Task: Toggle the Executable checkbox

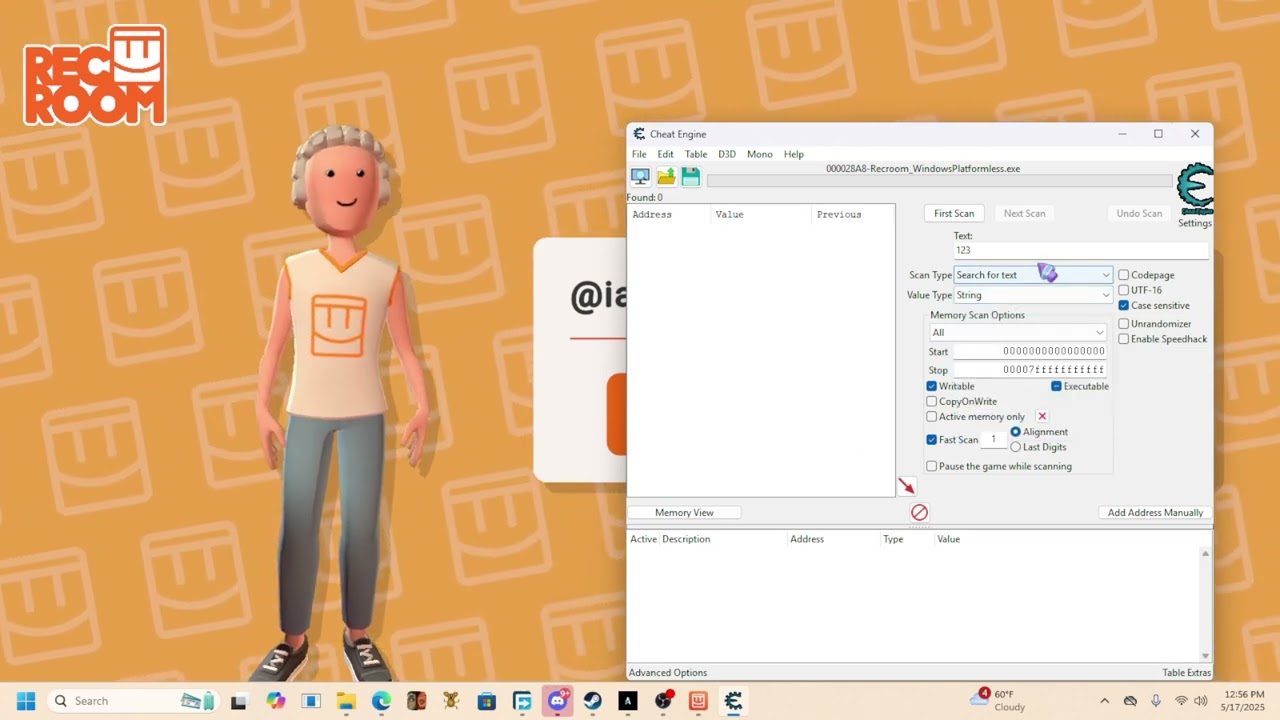Action: pyautogui.click(x=1056, y=386)
